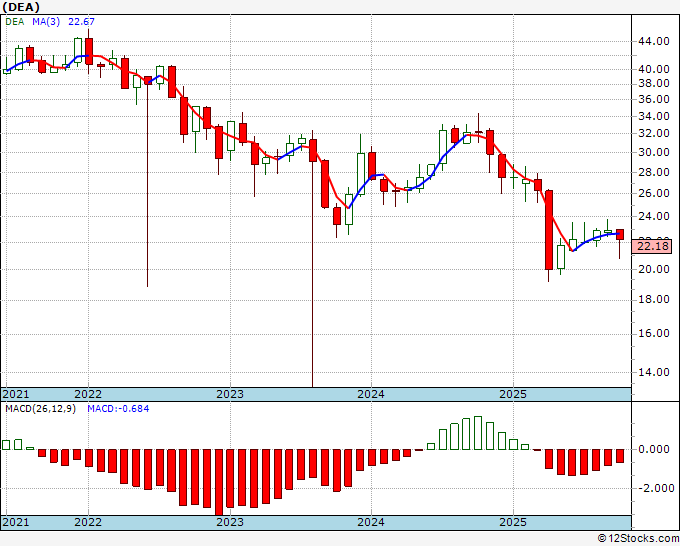Select the MA value 22.67
Image resolution: width=680 pixels, height=546 pixels.
[81, 22]
